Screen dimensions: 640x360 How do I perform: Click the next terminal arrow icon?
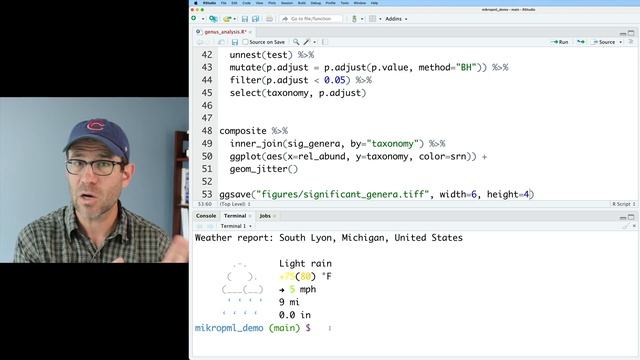pos(210,226)
